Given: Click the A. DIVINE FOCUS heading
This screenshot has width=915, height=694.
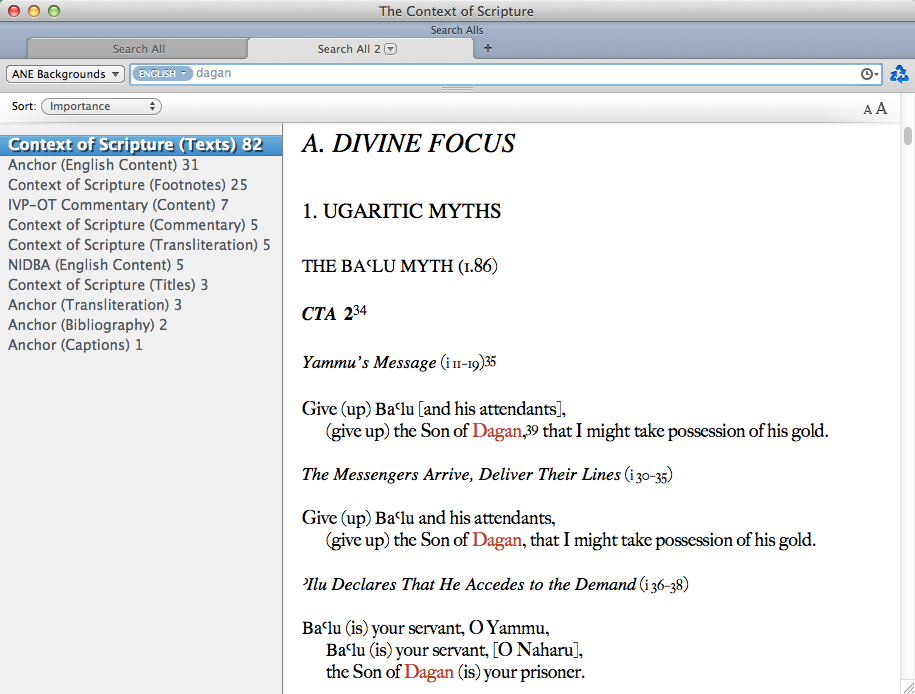Looking at the screenshot, I should 408,144.
